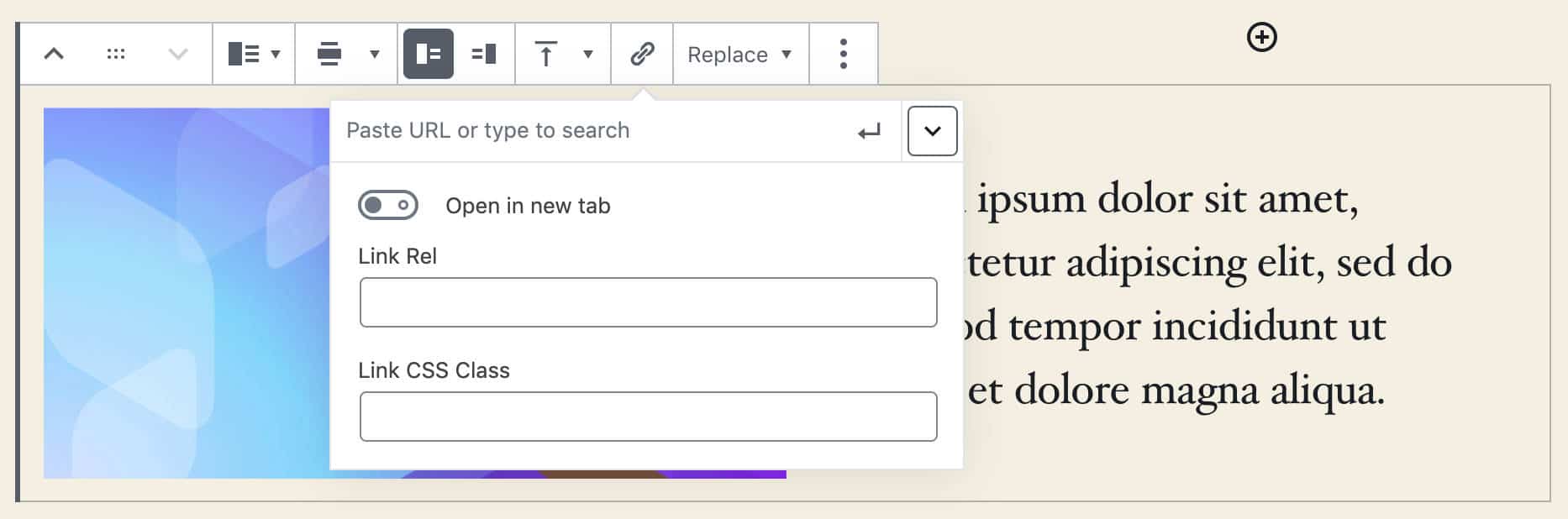Click the Link CSS Class text box
Screen dimensions: 1568x519
[648, 417]
